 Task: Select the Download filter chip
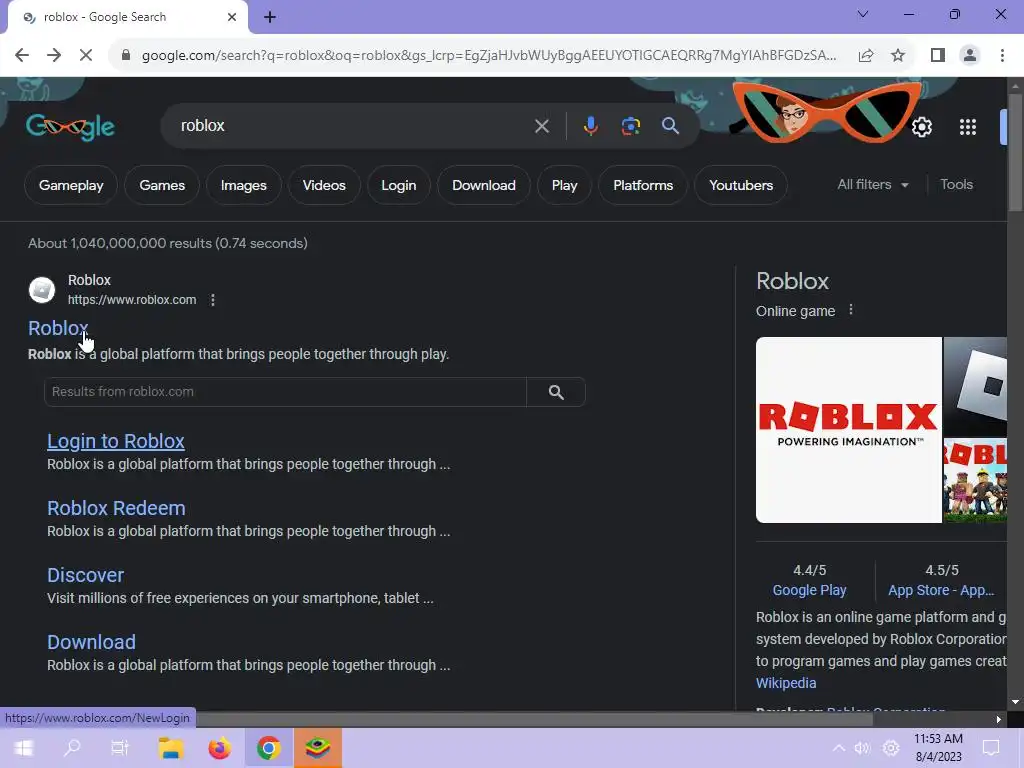(484, 185)
